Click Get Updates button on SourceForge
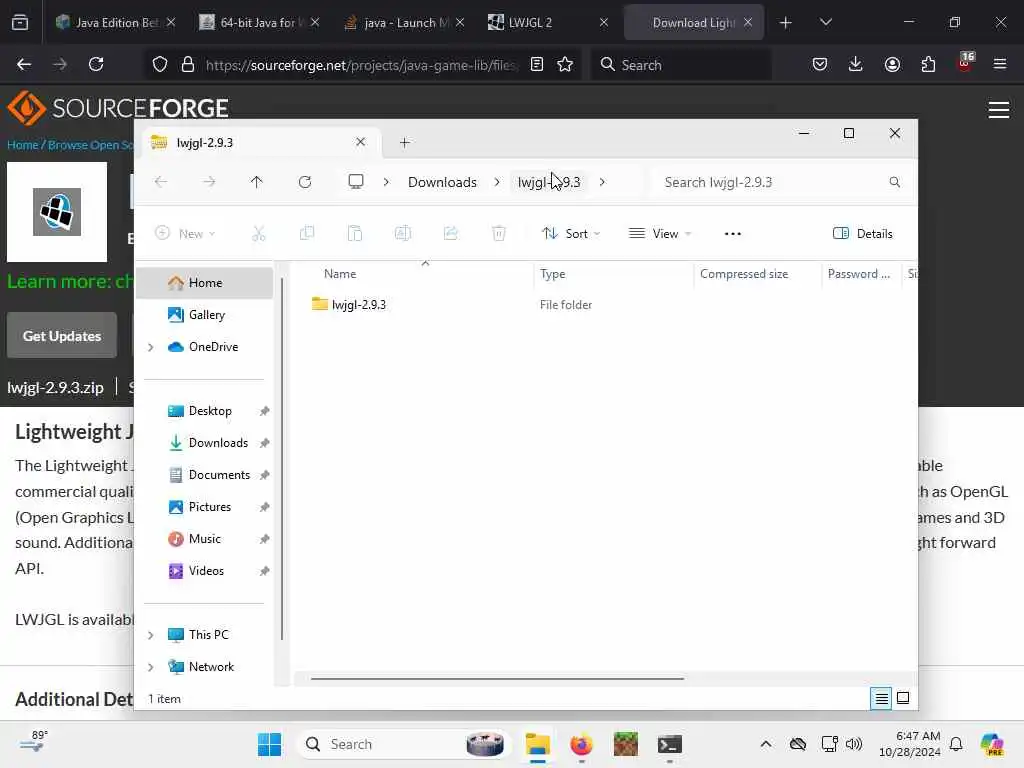Image resolution: width=1024 pixels, height=768 pixels. (x=62, y=336)
